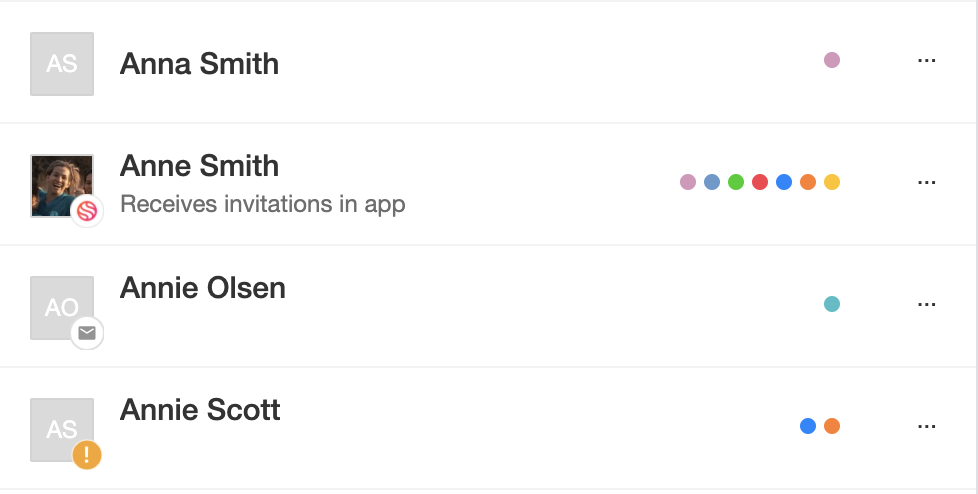Select the Anne Smith name
Viewport: 978px width, 494px height.
point(199,166)
